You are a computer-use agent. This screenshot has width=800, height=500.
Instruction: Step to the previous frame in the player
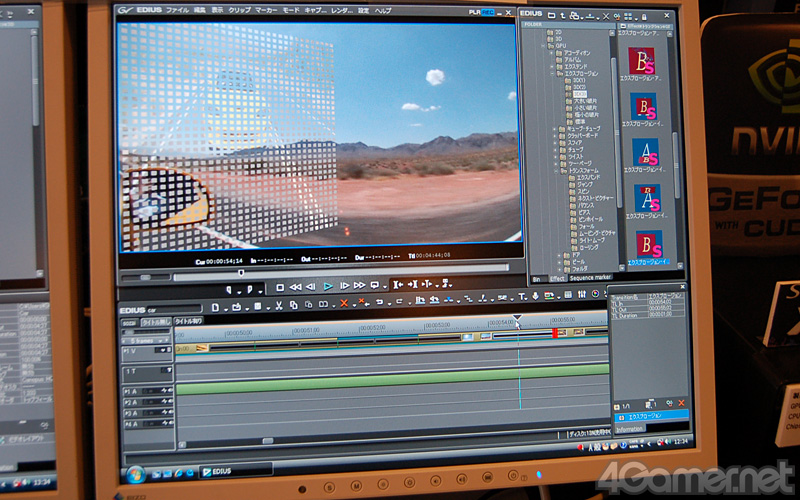(310, 287)
